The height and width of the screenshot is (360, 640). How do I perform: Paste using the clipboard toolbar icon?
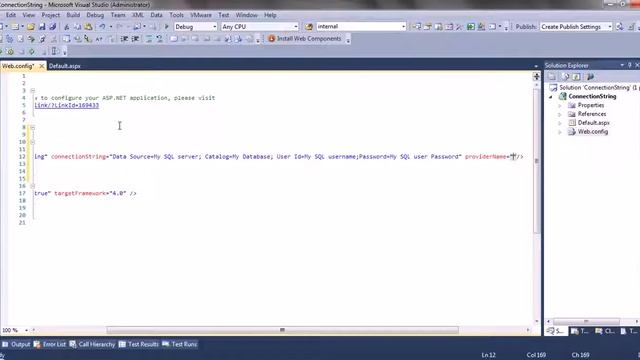point(88,27)
